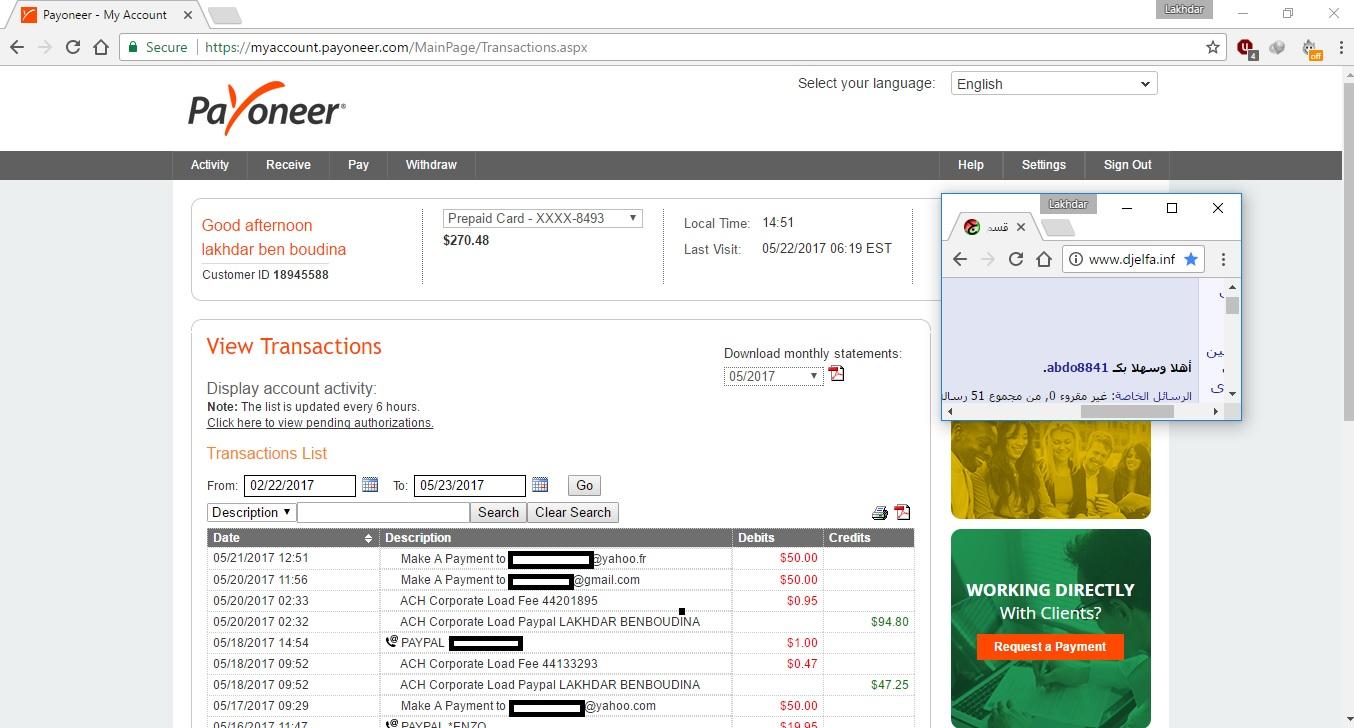Click the Clear Search button
The image size is (1354, 728).
click(x=573, y=512)
